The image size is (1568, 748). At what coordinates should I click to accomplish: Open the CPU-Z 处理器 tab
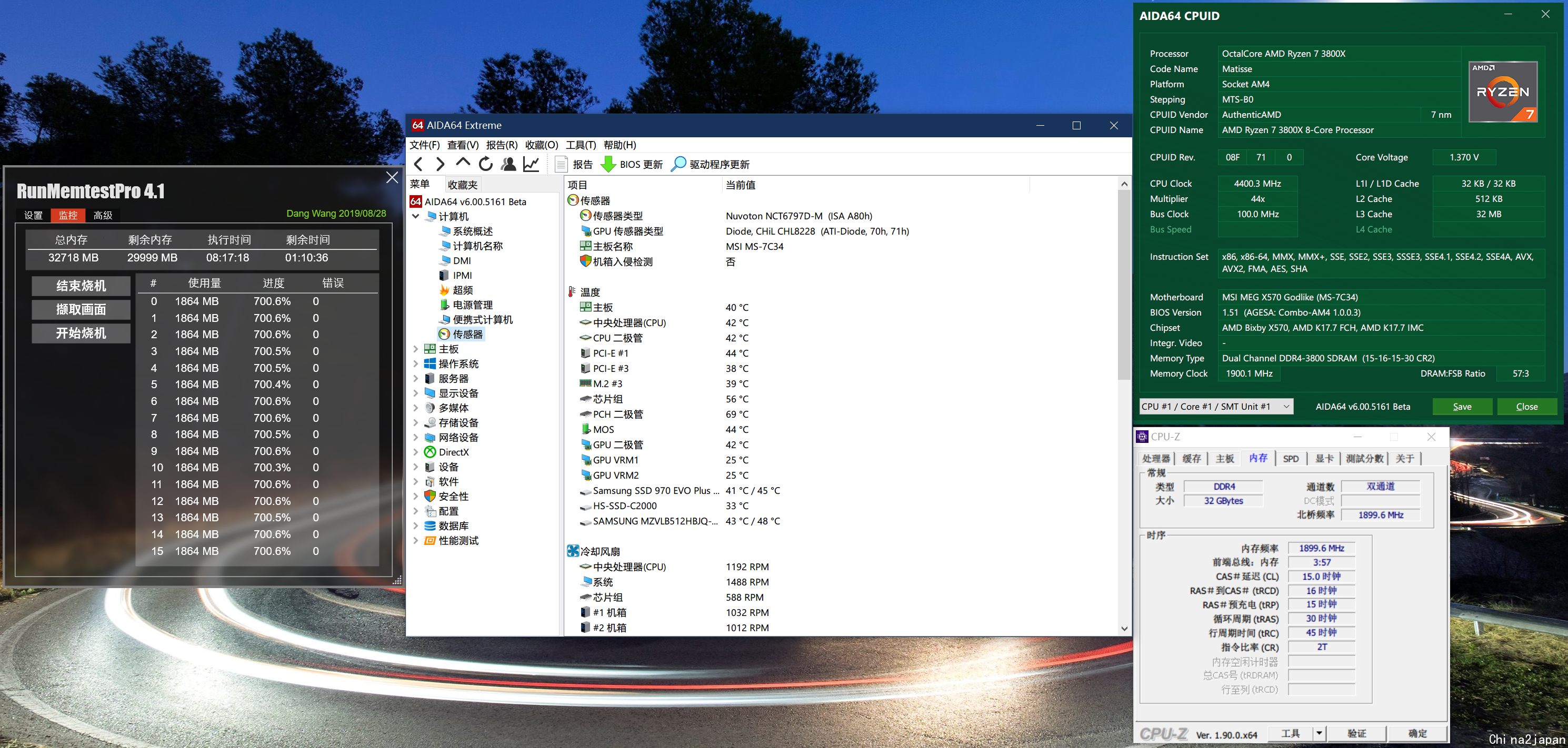(x=1155, y=459)
